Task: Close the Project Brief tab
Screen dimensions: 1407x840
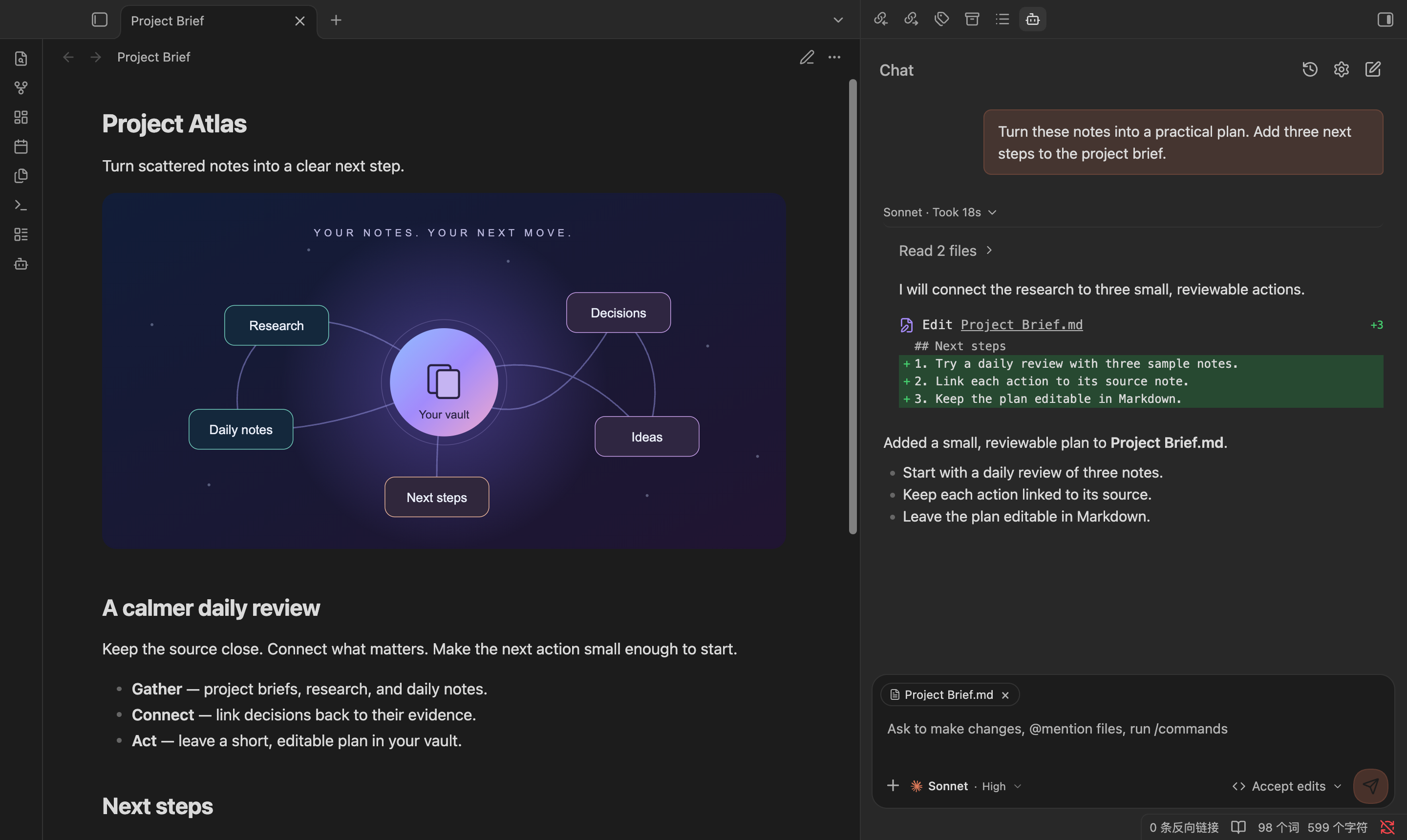Action: [300, 21]
